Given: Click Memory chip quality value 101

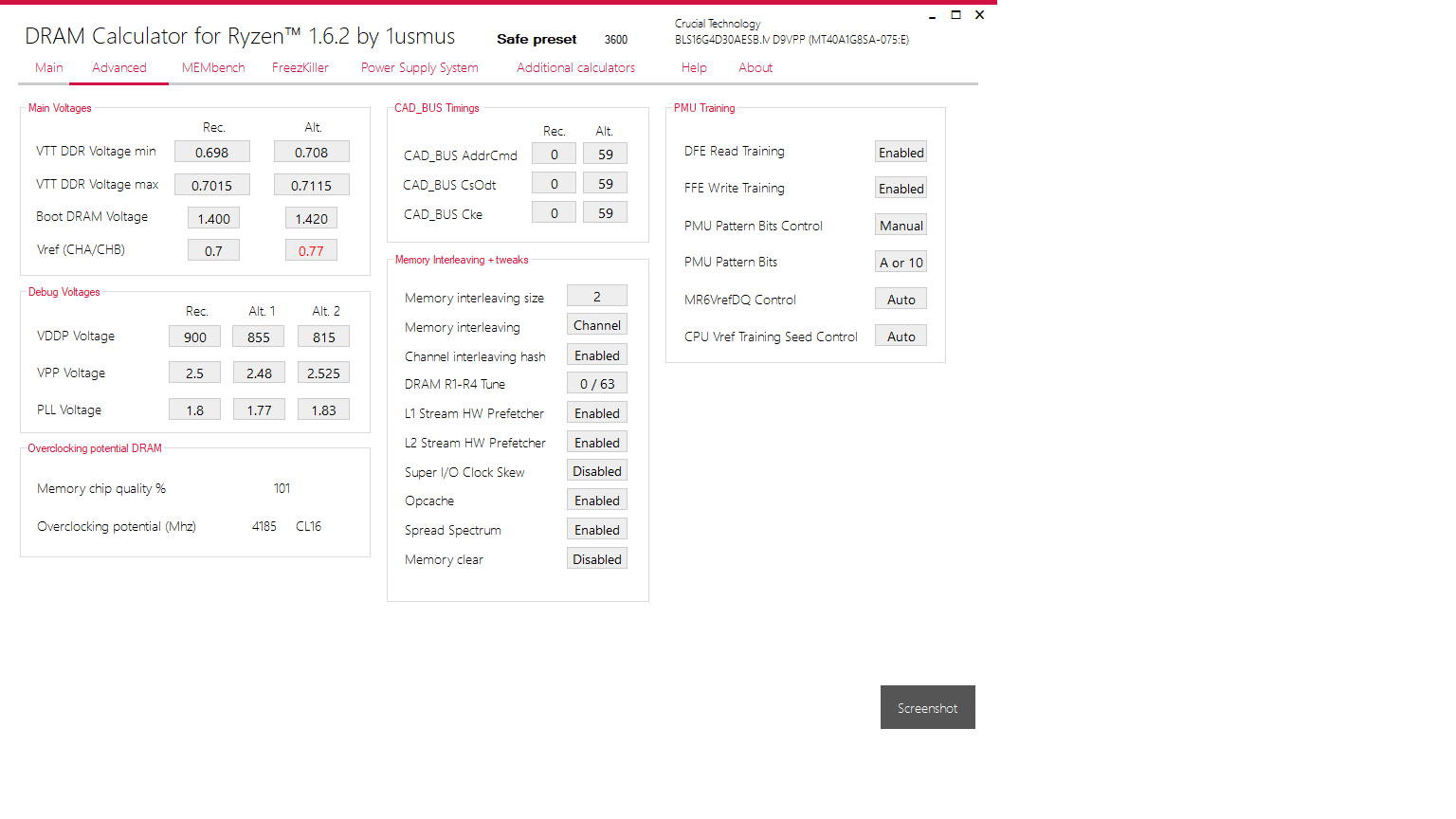Looking at the screenshot, I should click(282, 488).
